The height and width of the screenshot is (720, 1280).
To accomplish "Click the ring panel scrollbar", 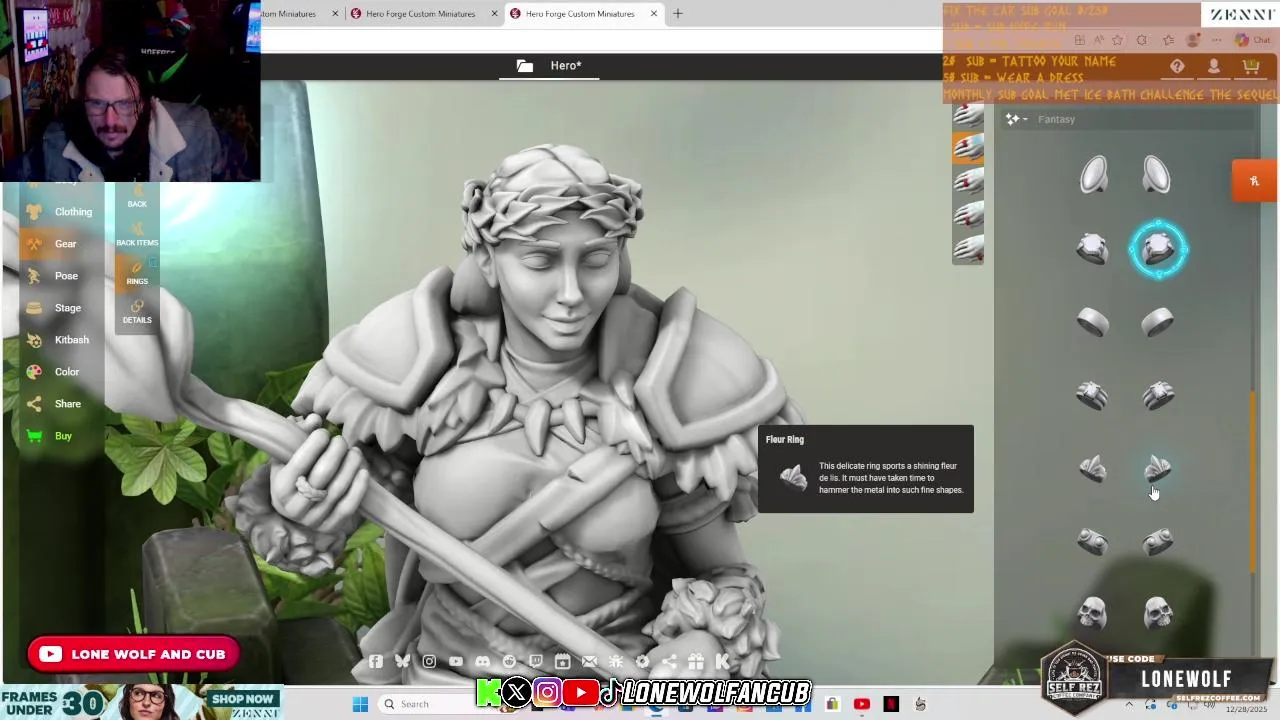I will pyautogui.click(x=1253, y=483).
